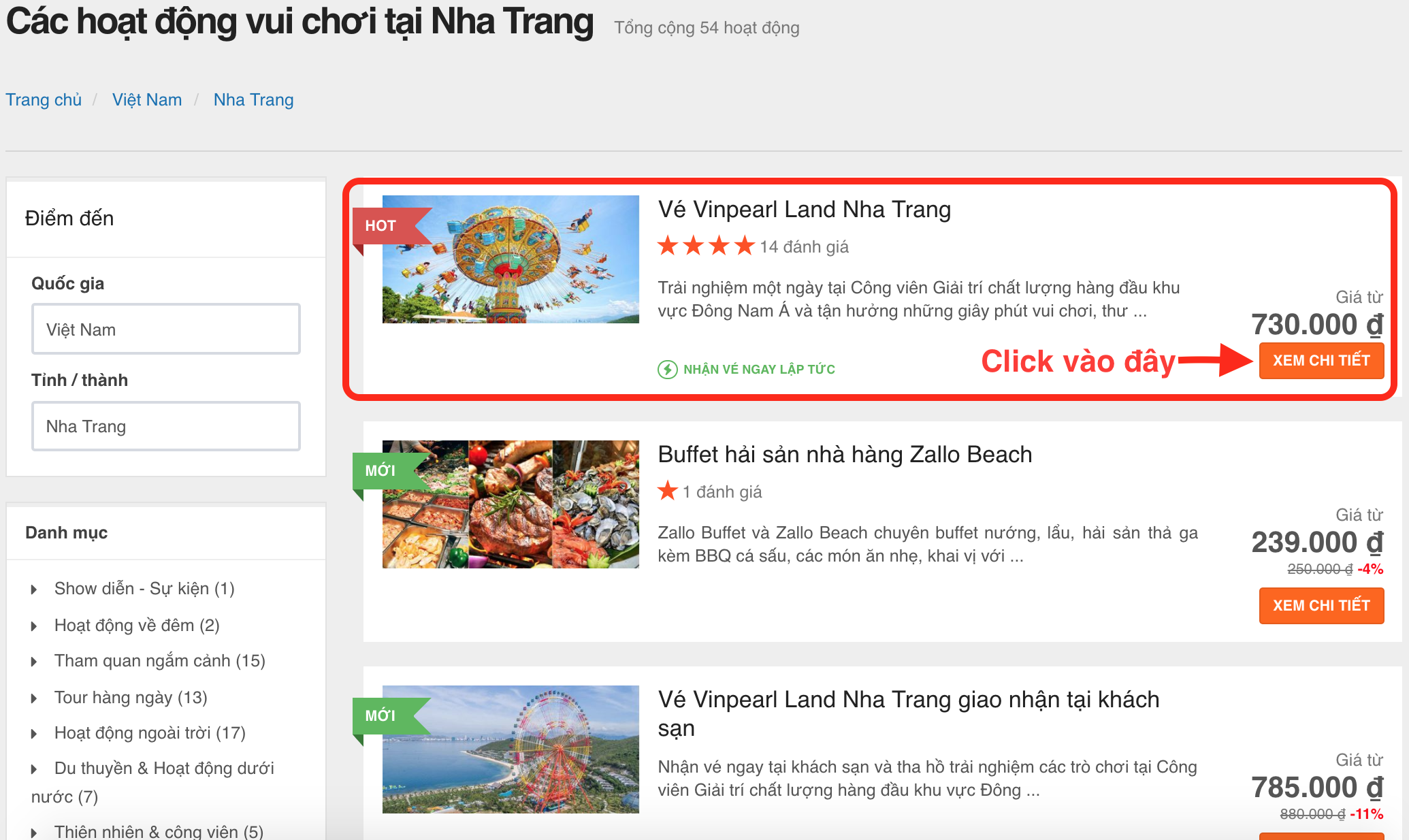1409x840 pixels.
Task: Click the green lightning instant-ticket icon
Action: coord(667,369)
